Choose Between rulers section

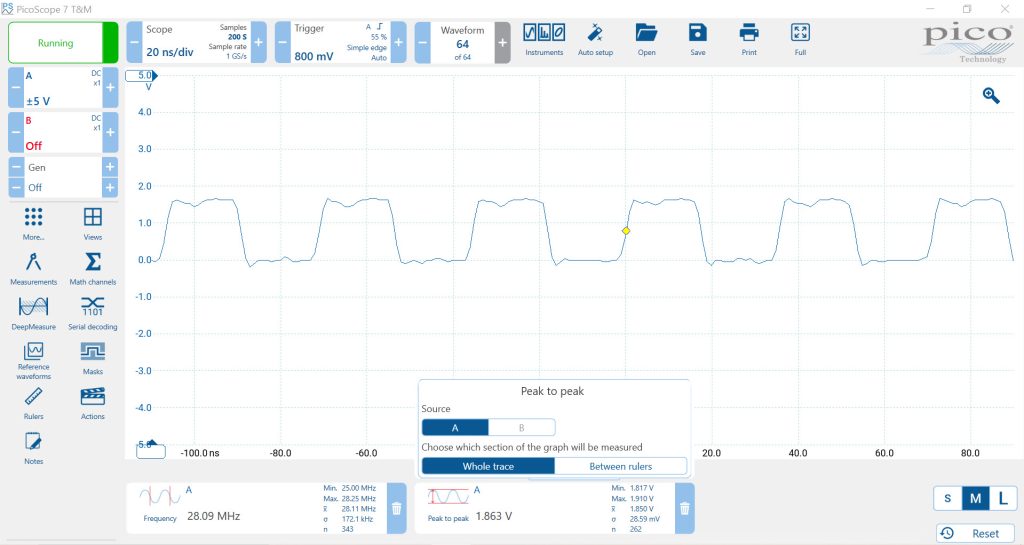coord(620,466)
